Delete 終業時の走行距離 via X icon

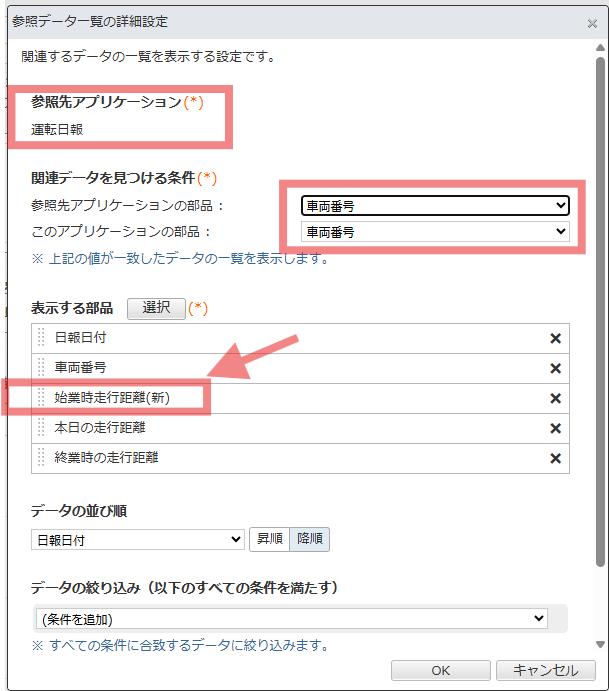point(555,458)
